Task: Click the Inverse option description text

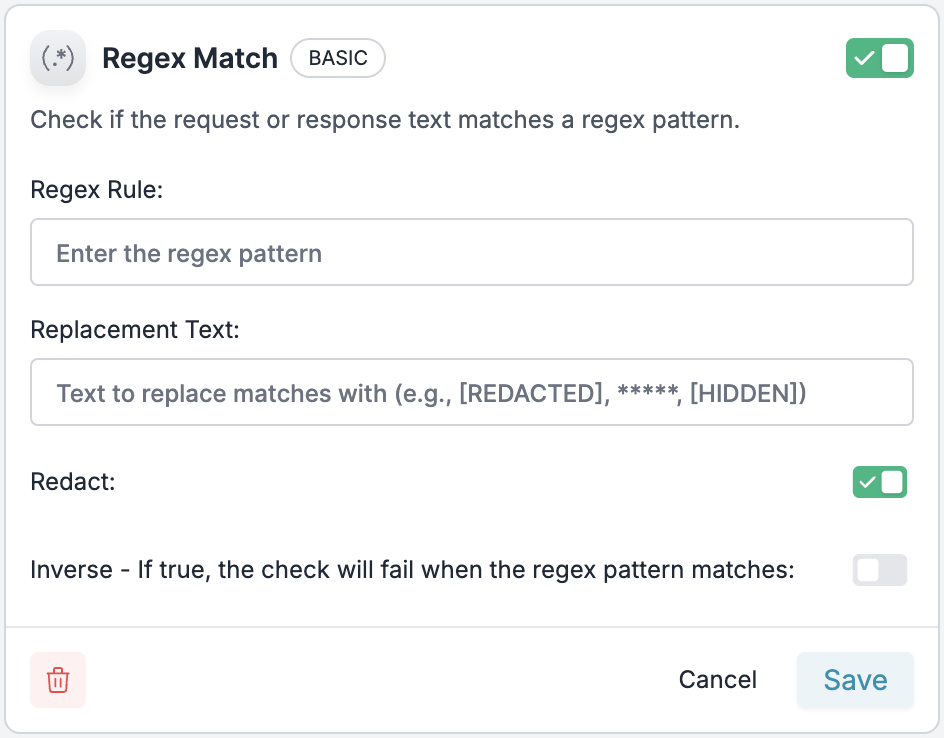Action: pos(412,570)
